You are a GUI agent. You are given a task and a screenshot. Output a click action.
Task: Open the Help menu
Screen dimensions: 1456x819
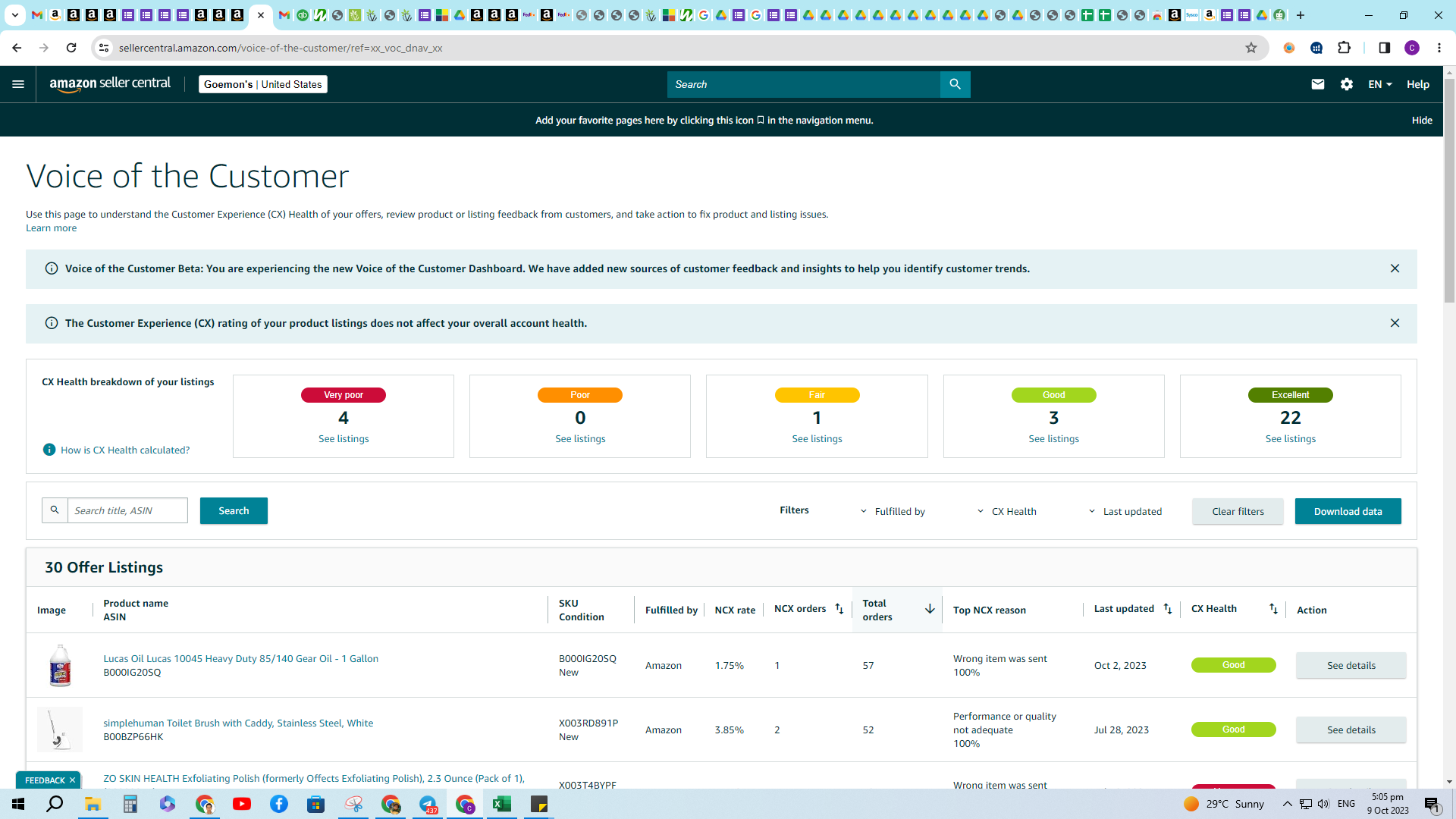click(1417, 84)
